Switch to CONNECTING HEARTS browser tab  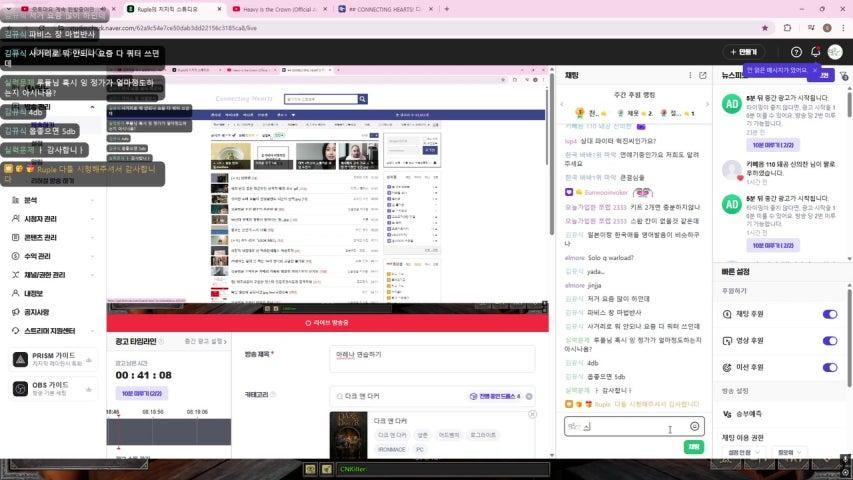386,9
